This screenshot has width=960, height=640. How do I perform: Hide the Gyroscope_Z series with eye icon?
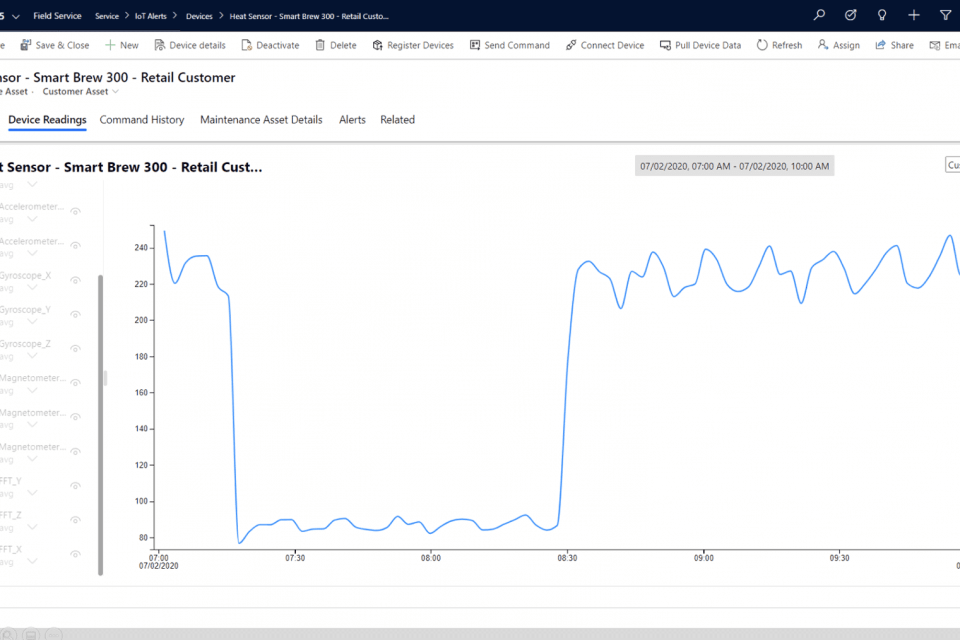[75, 346]
